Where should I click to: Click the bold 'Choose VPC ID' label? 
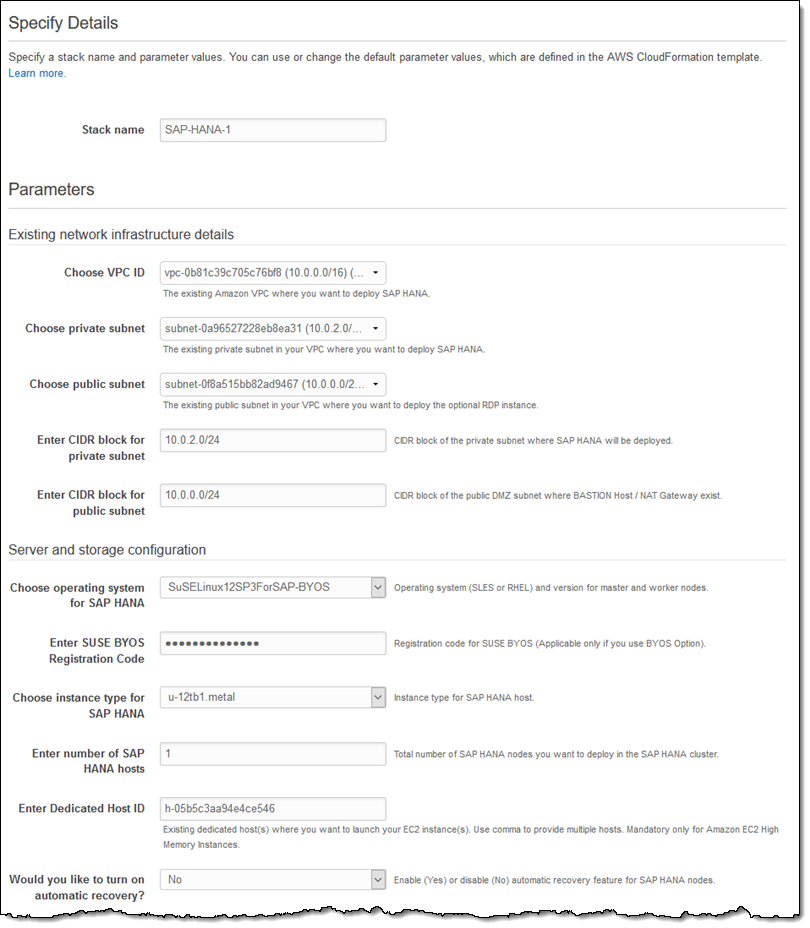(104, 272)
